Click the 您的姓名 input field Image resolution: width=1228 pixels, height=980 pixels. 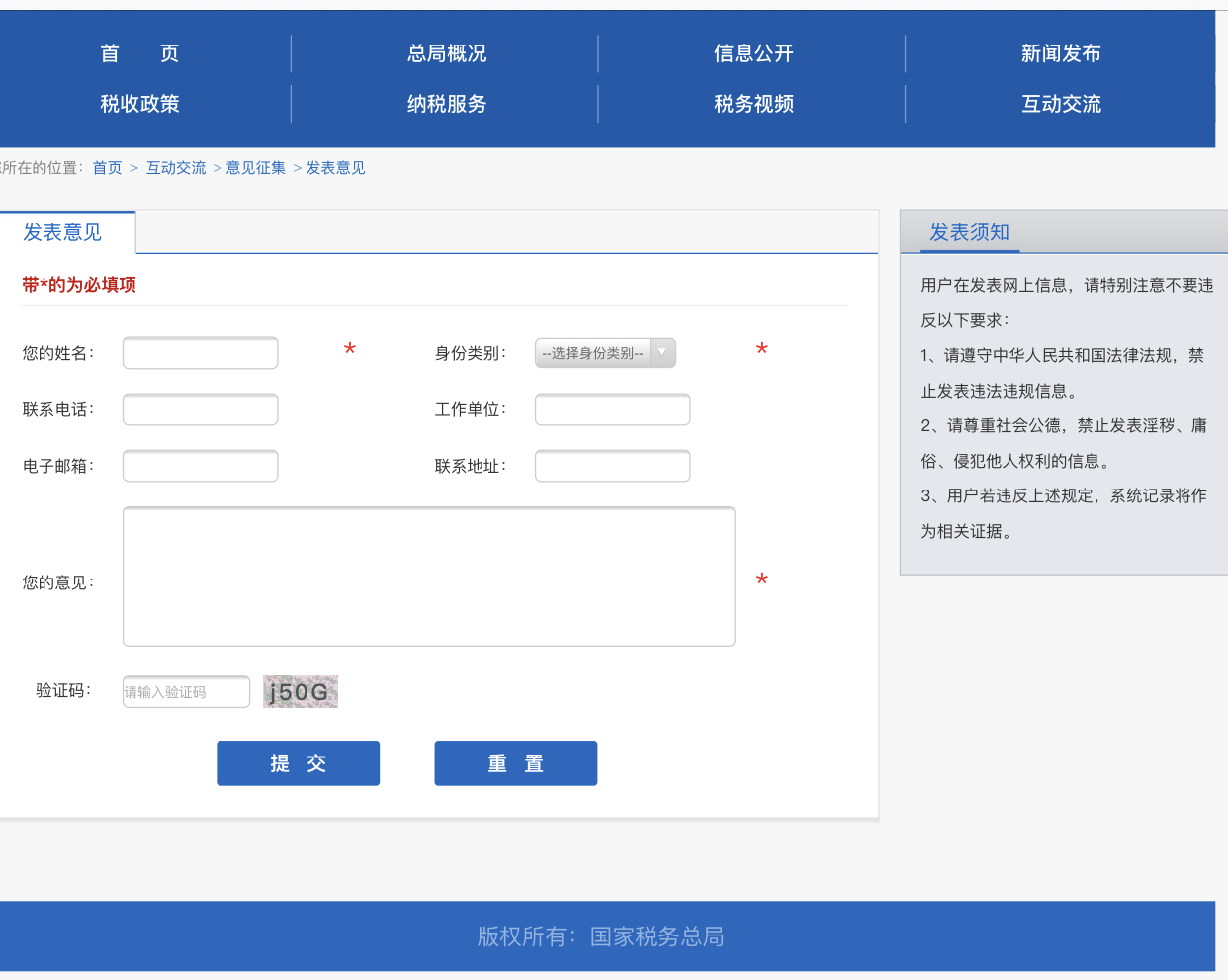click(x=200, y=353)
